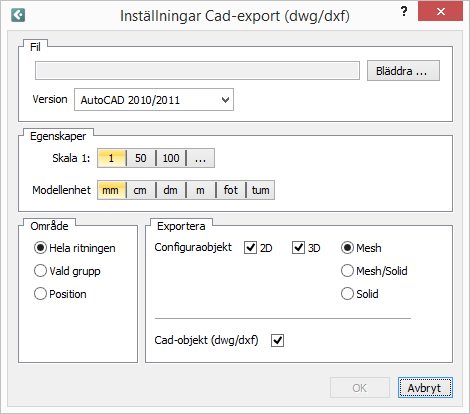Screen dimensions: 470x414
Task: Click Bläddra to browse for file
Action: coord(403,71)
